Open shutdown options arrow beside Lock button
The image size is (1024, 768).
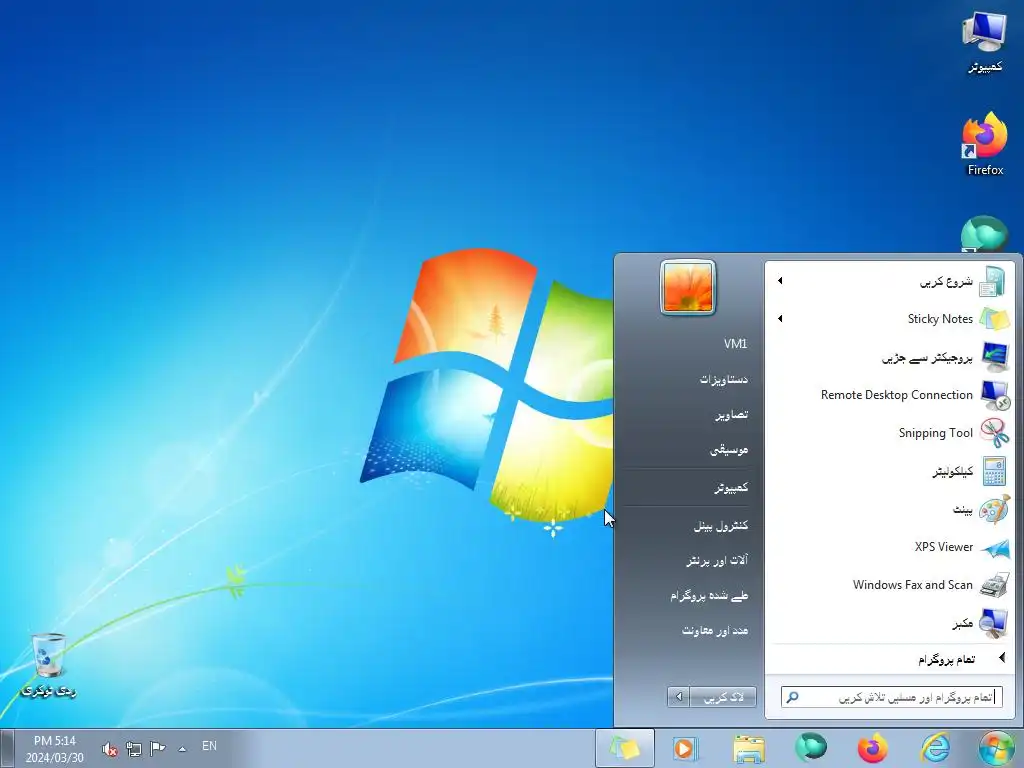tap(679, 697)
